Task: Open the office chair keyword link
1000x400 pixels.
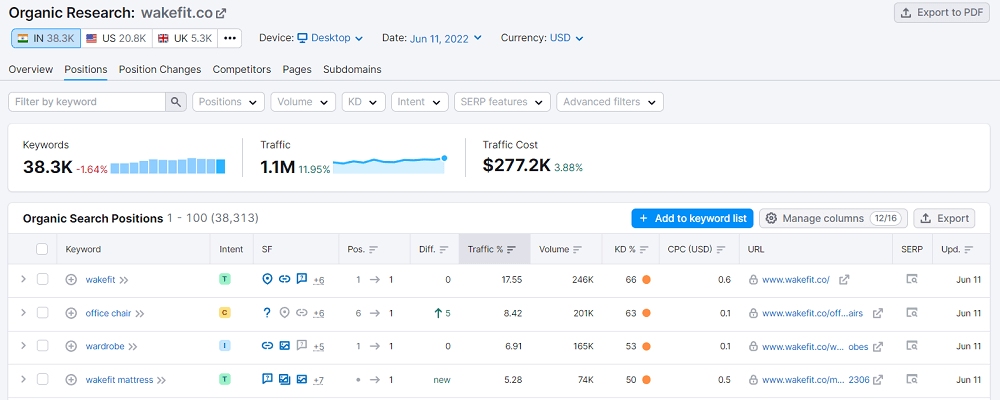Action: point(109,313)
